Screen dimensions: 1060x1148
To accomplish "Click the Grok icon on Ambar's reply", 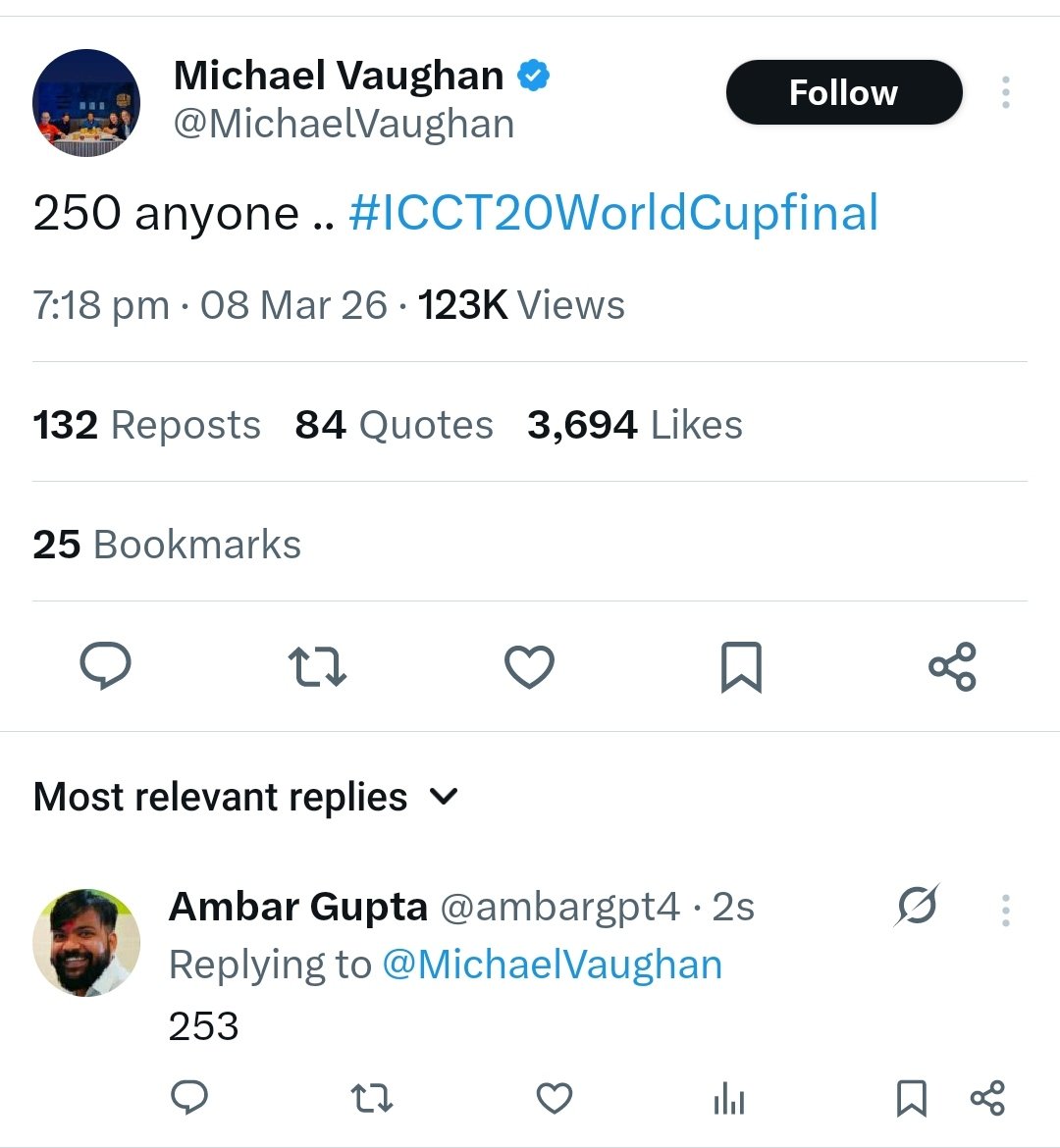I will (917, 906).
